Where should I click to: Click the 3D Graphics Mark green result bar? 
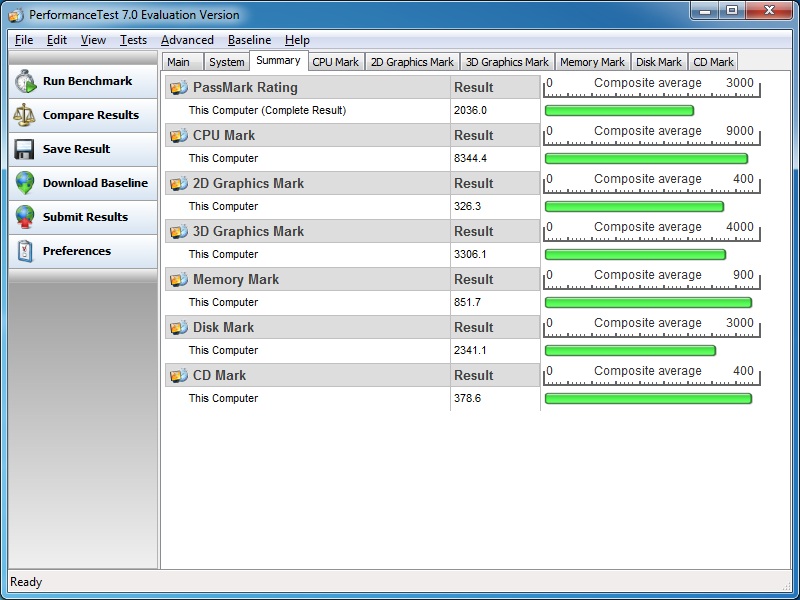coord(635,254)
